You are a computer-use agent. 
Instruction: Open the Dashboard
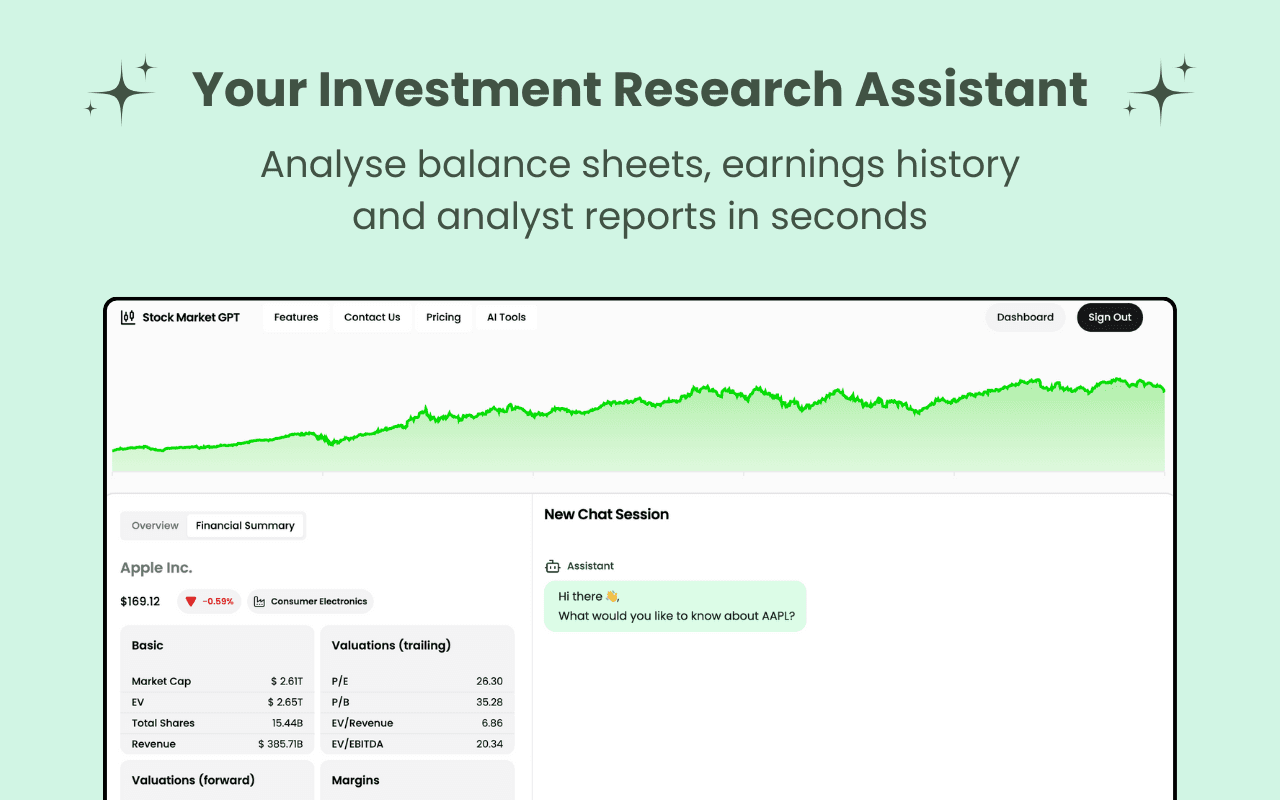(1024, 317)
